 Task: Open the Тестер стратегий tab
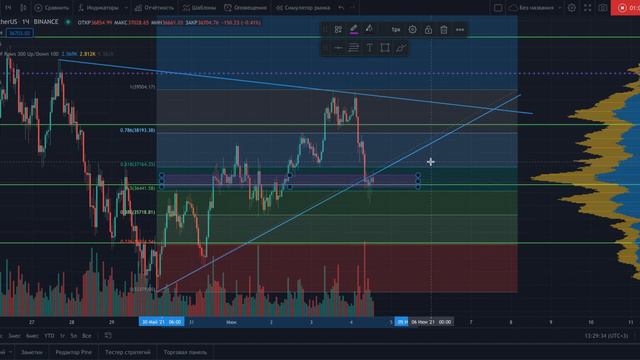(x=128, y=352)
